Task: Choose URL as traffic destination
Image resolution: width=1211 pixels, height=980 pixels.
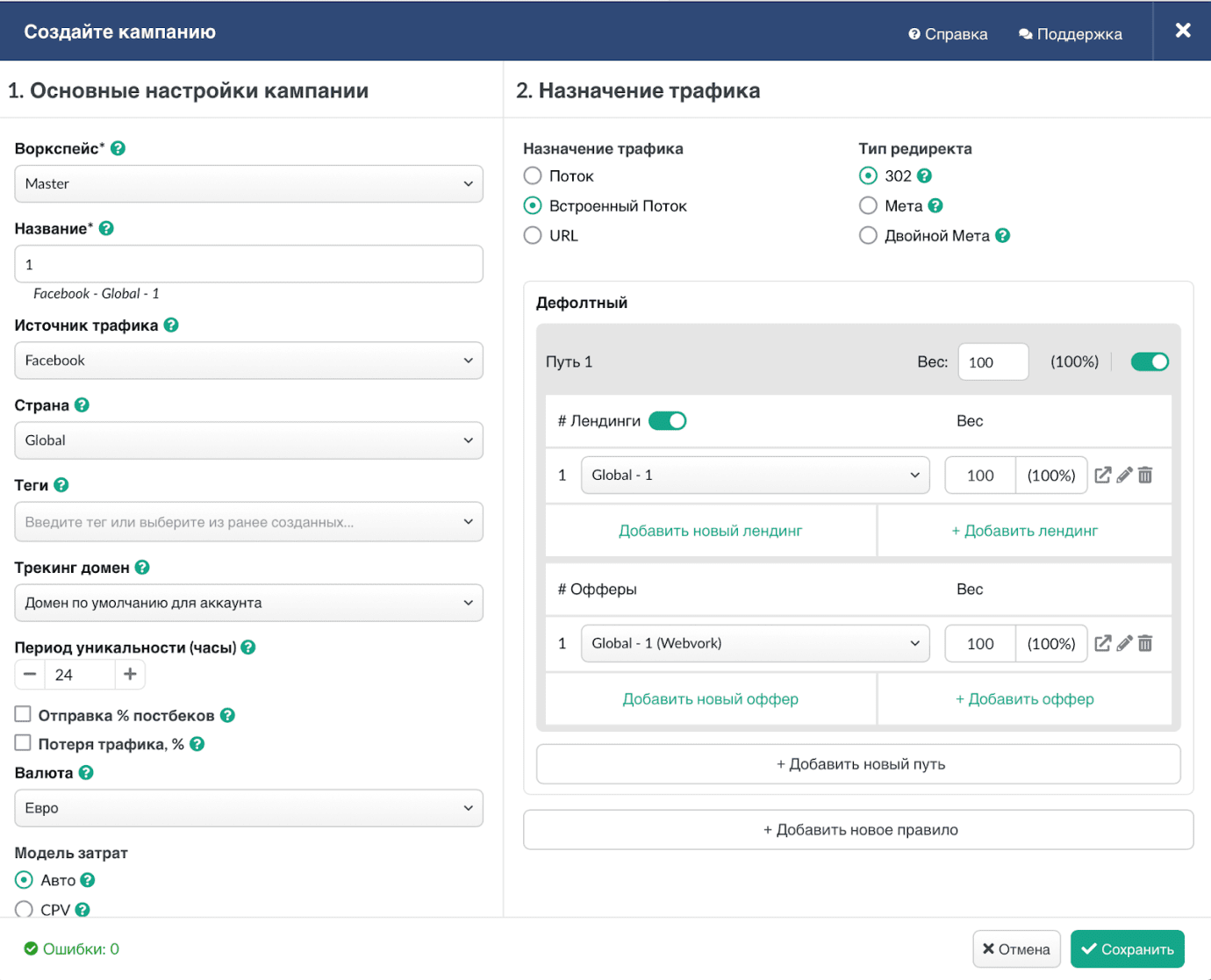Action: [x=533, y=235]
